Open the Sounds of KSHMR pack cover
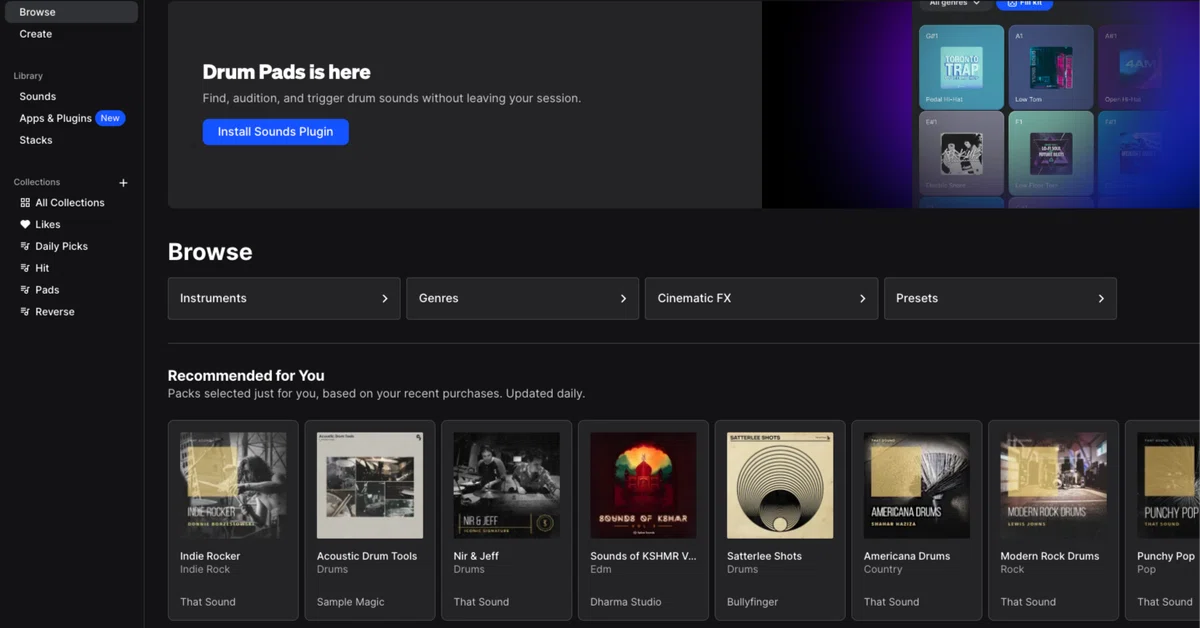The height and width of the screenshot is (628, 1200). [644, 486]
